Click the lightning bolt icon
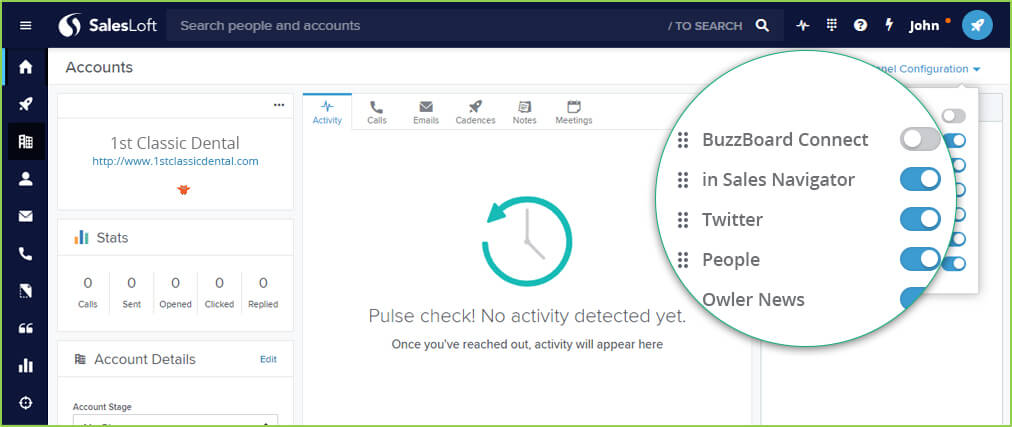Screen dimensions: 1012x427 889,25
